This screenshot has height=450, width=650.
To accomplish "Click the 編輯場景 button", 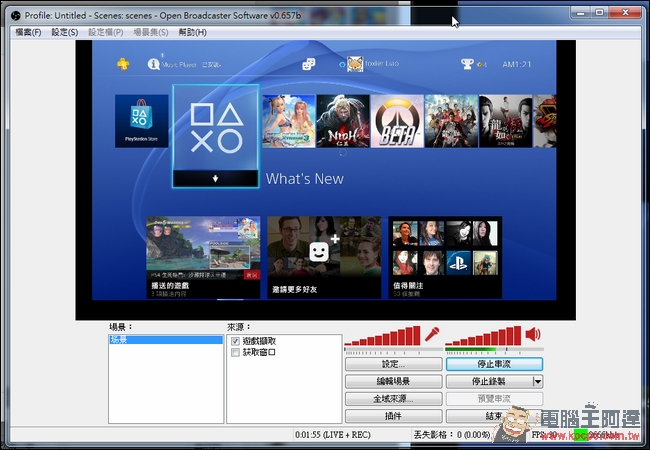I will click(x=394, y=382).
